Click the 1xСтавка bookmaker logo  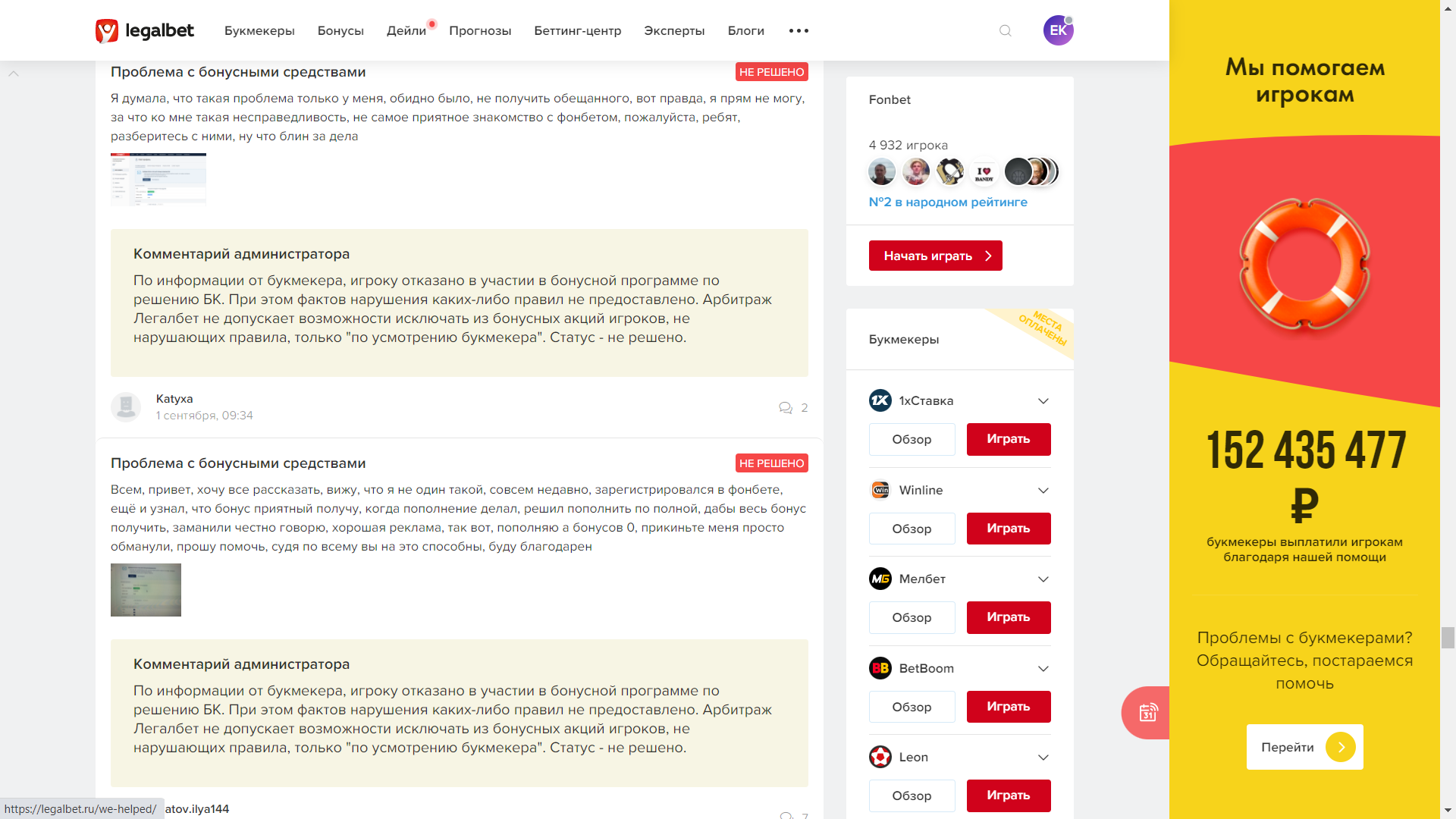(x=880, y=400)
